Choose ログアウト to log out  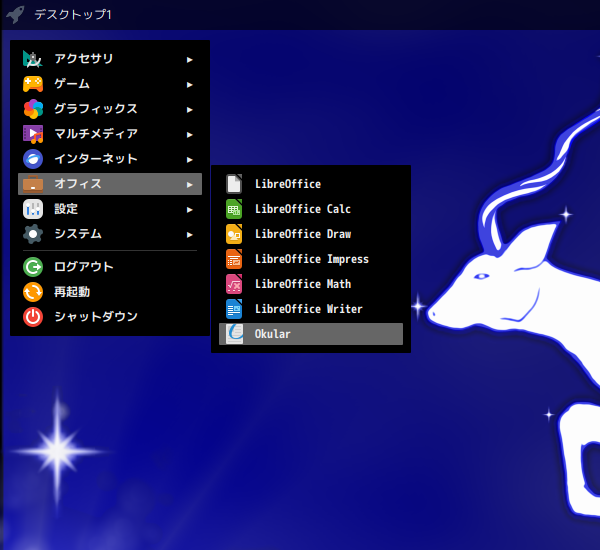pyautogui.click(x=110, y=267)
